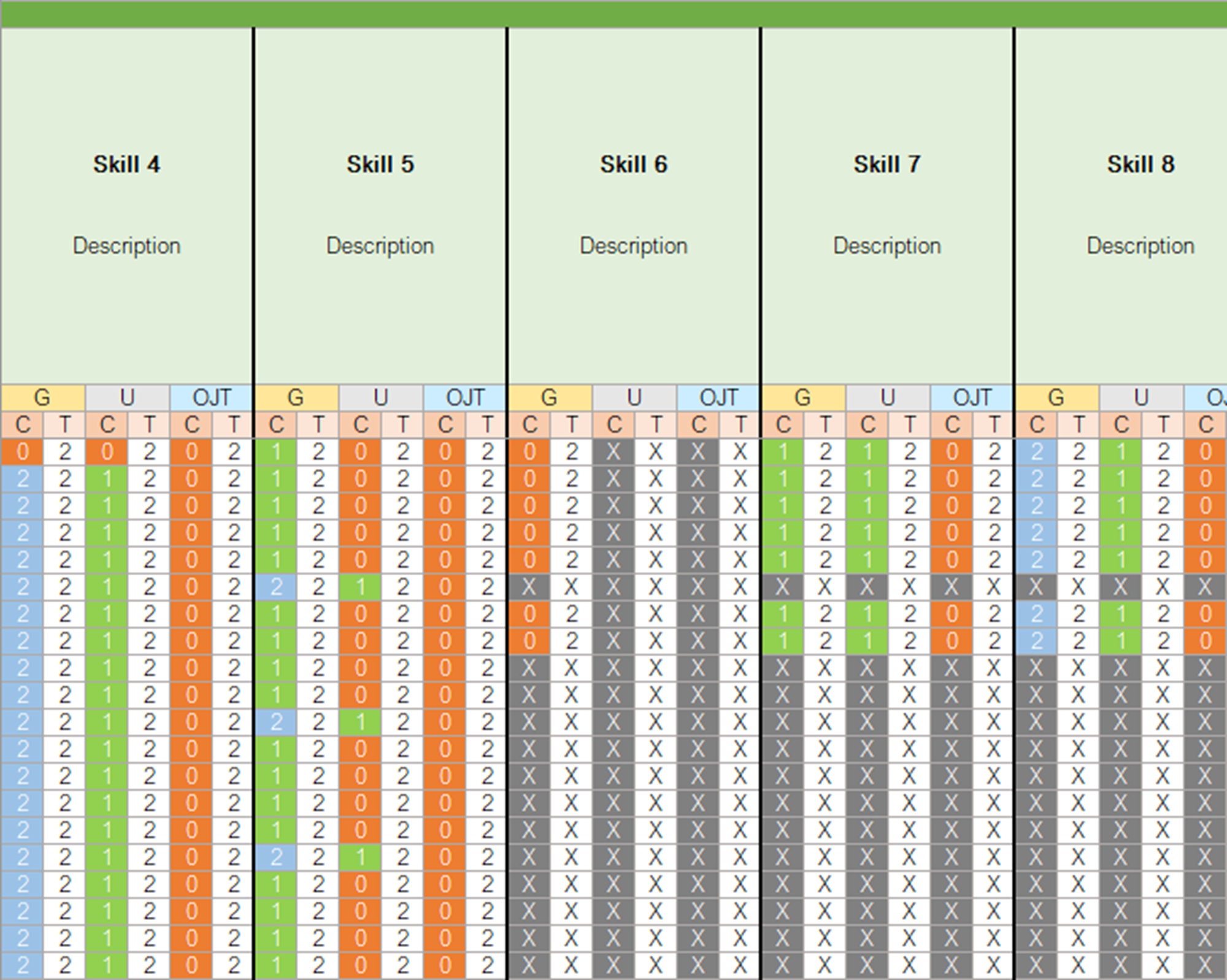The height and width of the screenshot is (980, 1227).
Task: Select the Skill 6 header cell
Action: [634, 164]
